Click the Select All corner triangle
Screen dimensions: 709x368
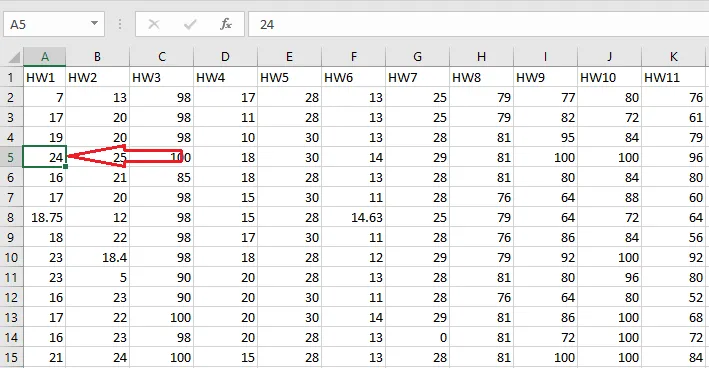tap(14, 57)
